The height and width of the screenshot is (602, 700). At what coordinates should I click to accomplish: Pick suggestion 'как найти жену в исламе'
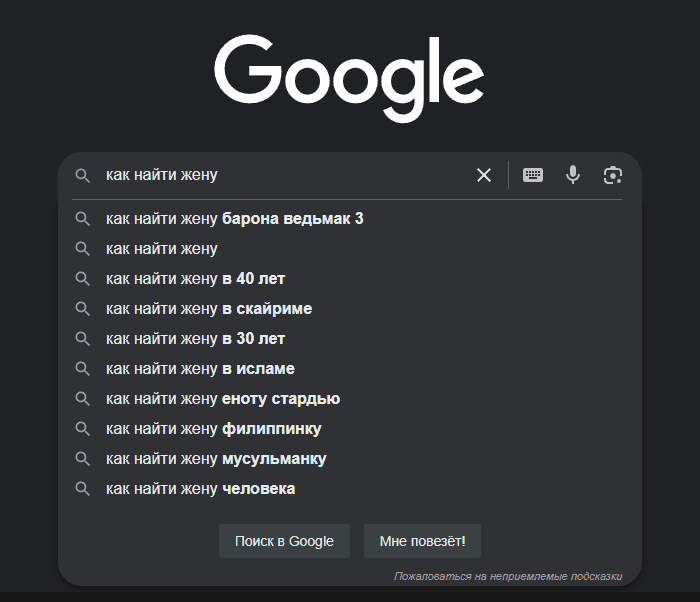coord(350,368)
